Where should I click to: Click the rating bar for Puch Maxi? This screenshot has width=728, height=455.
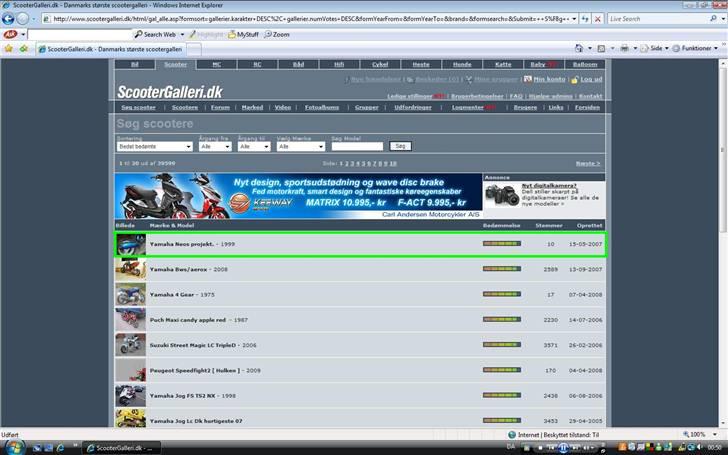[x=501, y=319]
